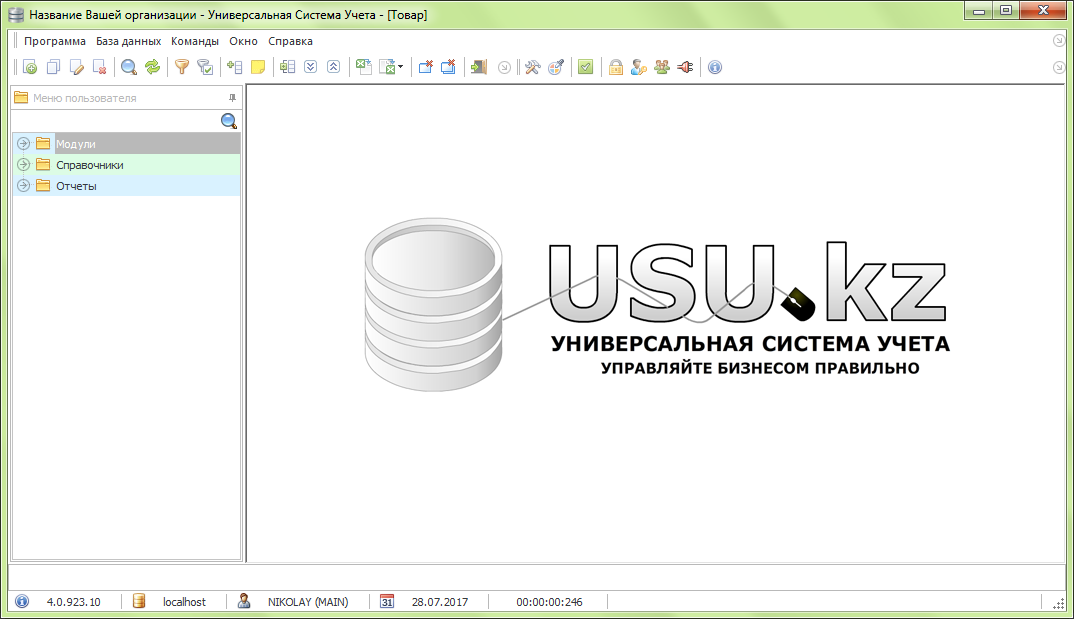Click the column-add green plus icon
The width and height of the screenshot is (1074, 619).
click(288, 67)
